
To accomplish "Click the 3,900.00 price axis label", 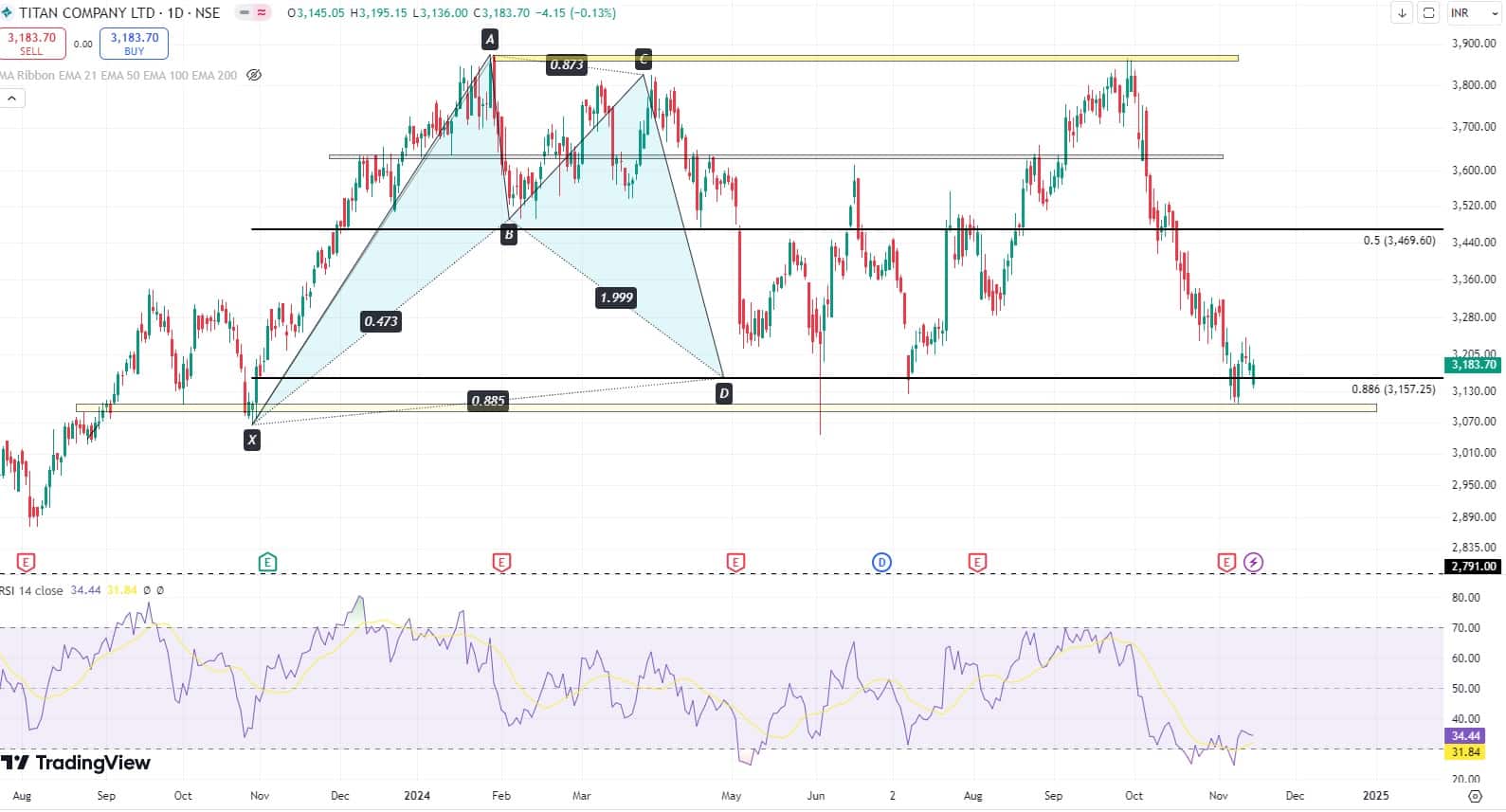I will click(x=1474, y=44).
